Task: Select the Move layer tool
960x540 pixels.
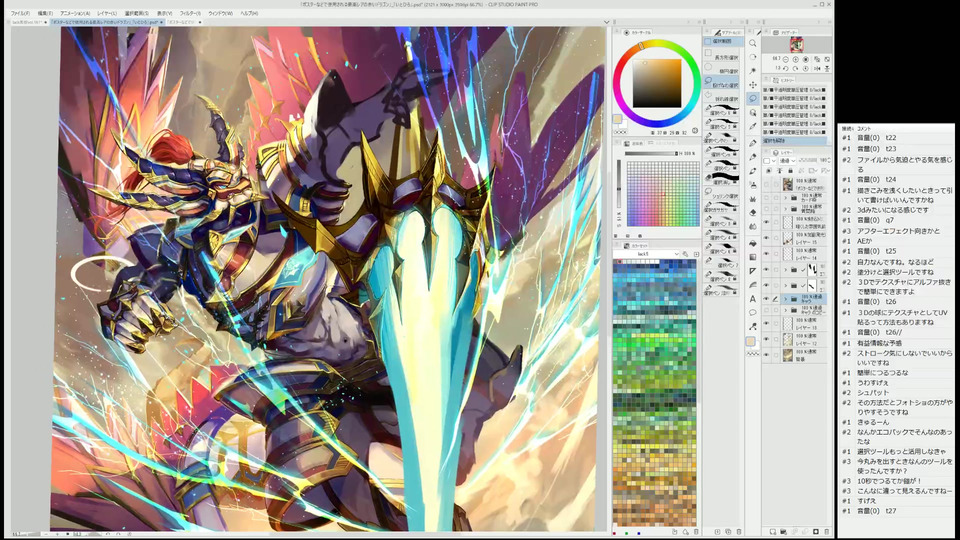Action: tap(752, 84)
